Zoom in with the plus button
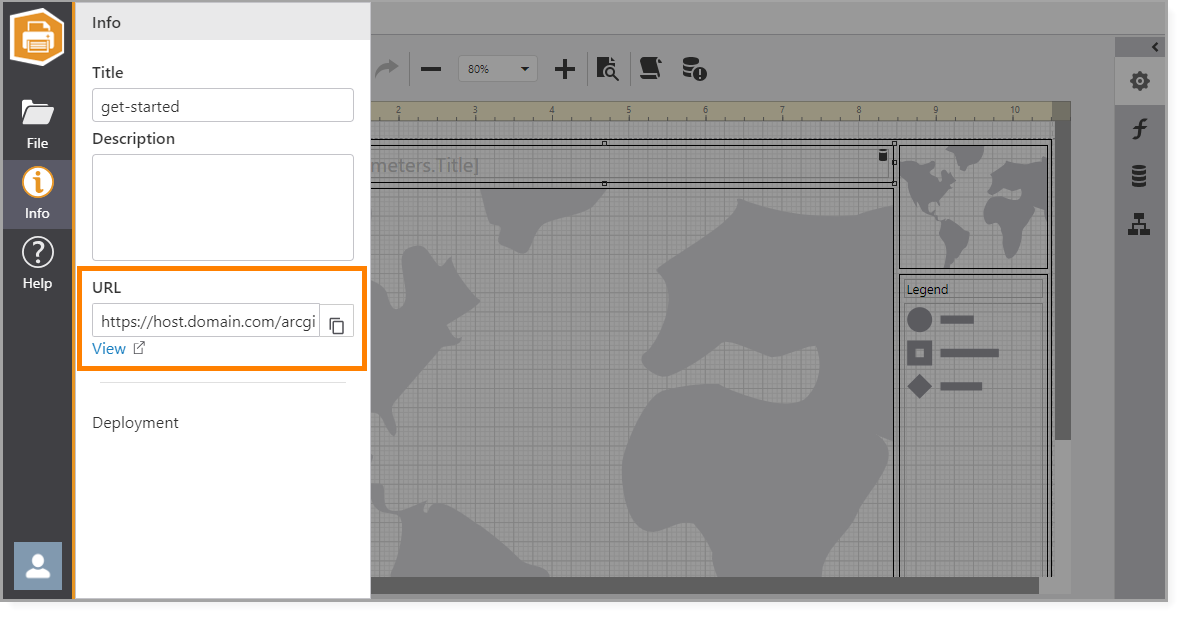 564,68
